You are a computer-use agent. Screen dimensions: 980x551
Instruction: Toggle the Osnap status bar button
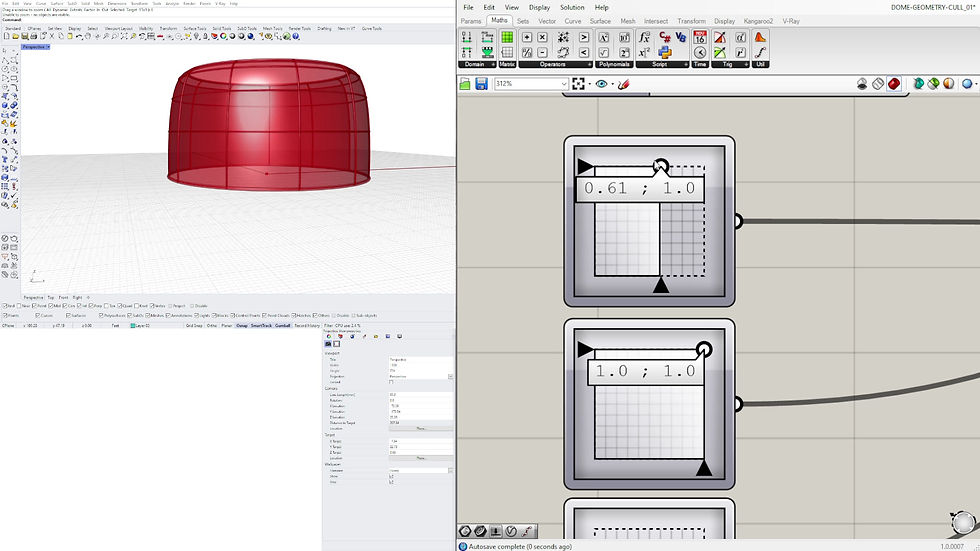(x=242, y=325)
